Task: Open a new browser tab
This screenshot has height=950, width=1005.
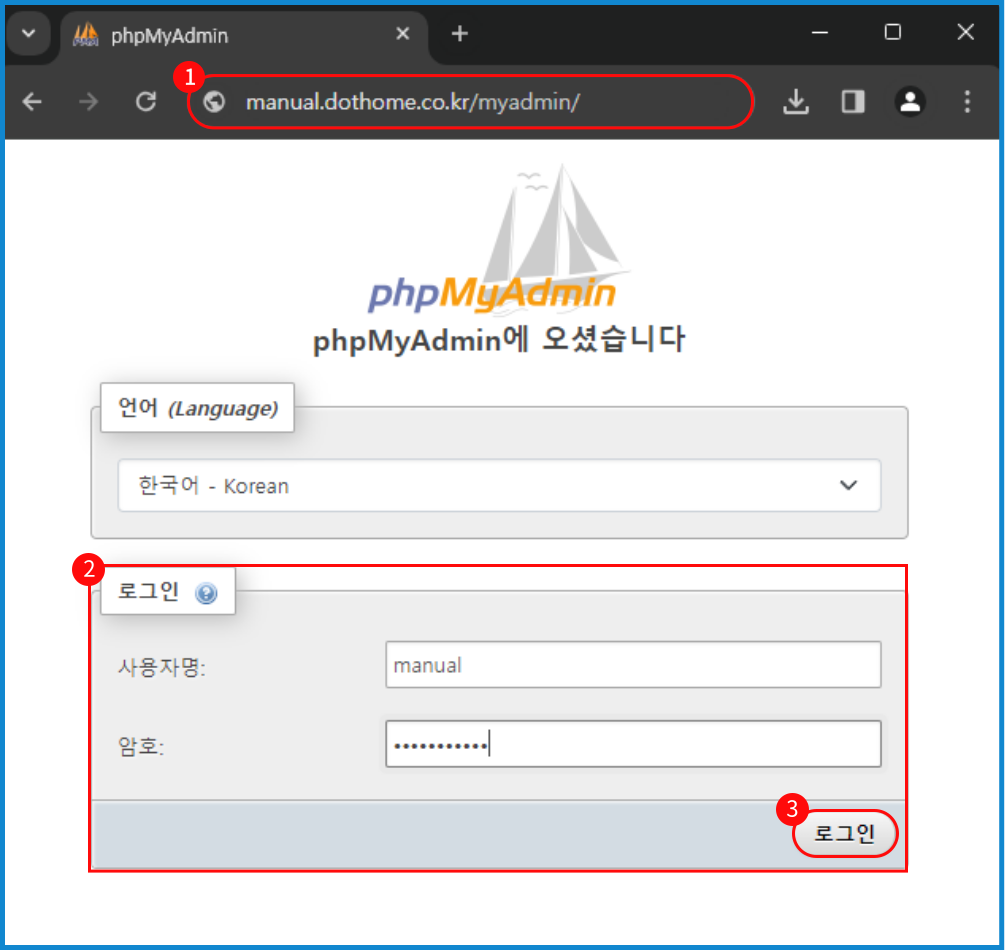Action: 458,33
